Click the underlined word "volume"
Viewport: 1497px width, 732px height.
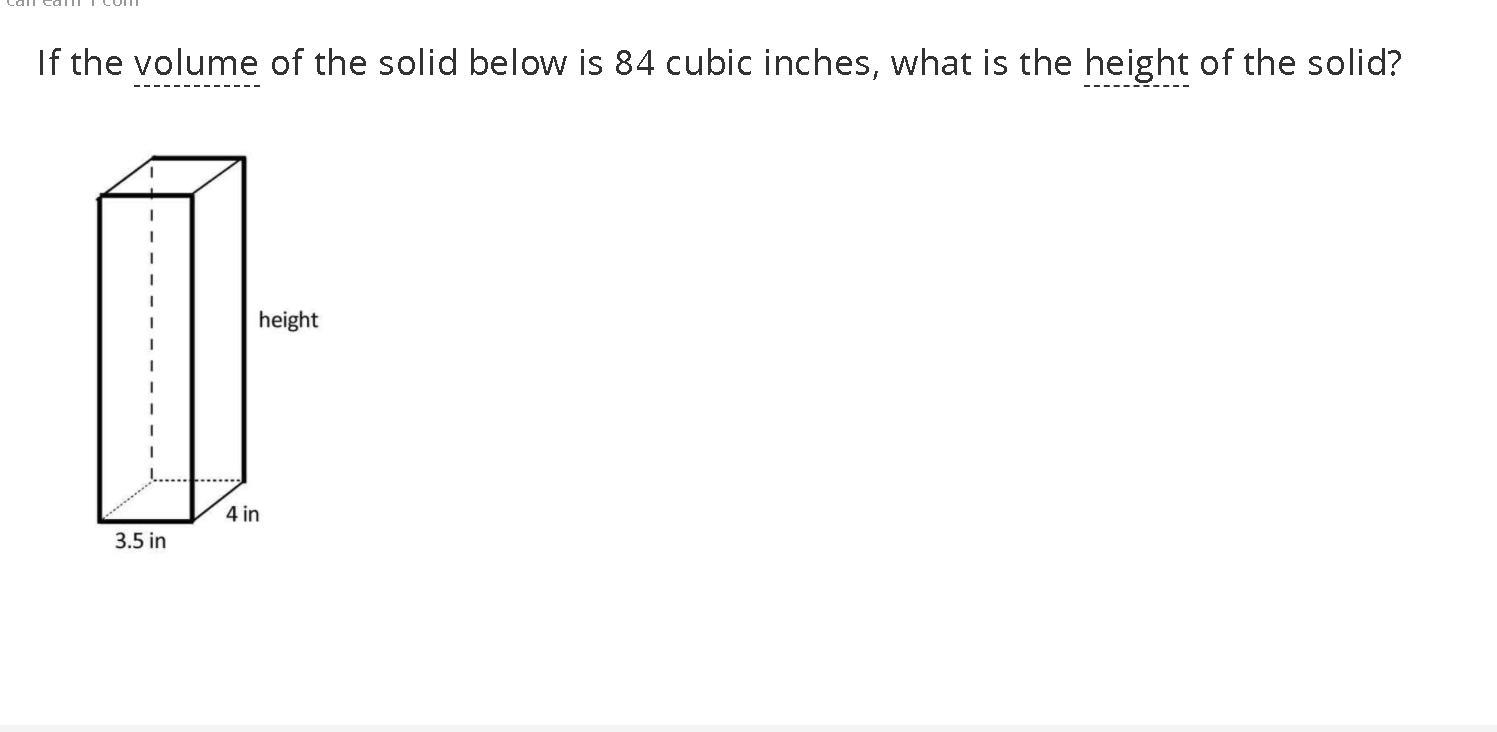click(195, 63)
